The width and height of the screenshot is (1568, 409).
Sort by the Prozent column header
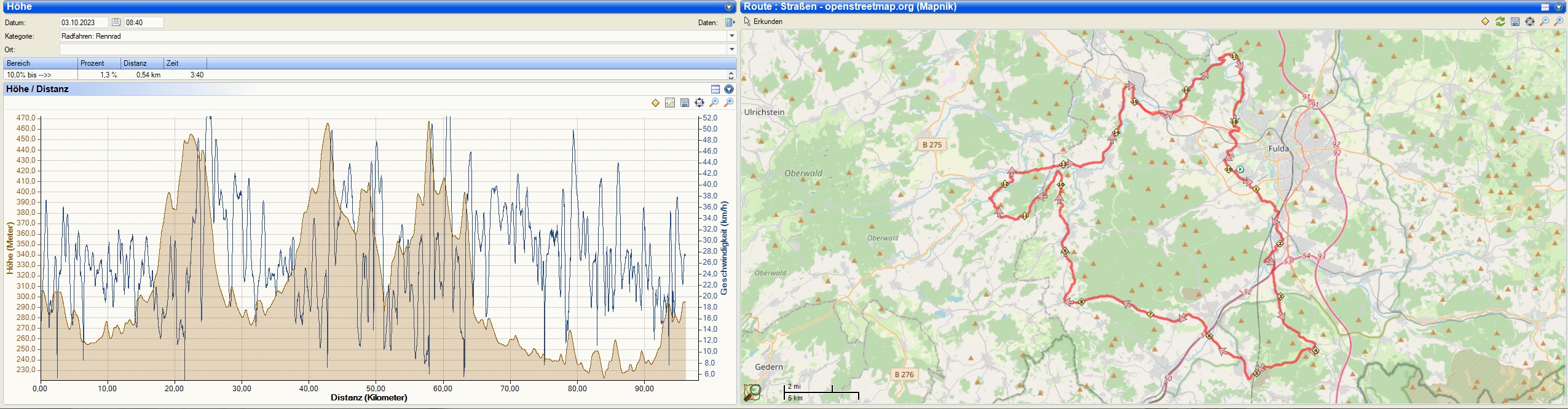click(x=98, y=63)
